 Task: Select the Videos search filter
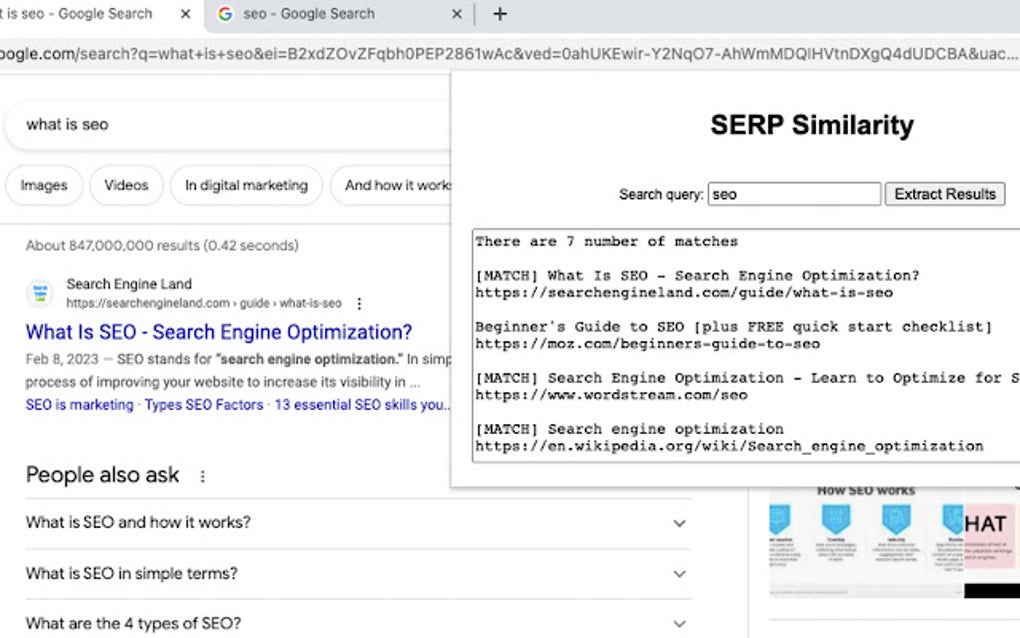126,185
